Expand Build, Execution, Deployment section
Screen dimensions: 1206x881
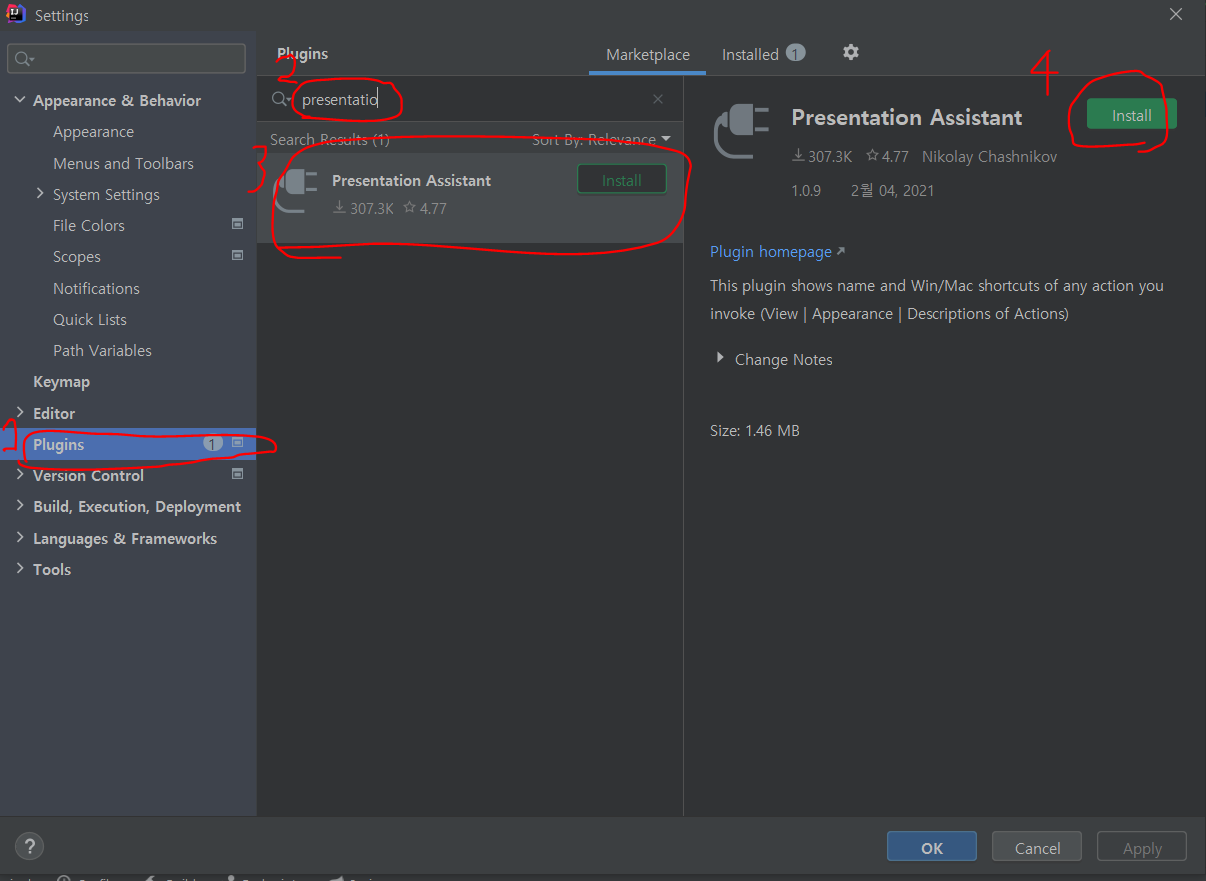20,507
